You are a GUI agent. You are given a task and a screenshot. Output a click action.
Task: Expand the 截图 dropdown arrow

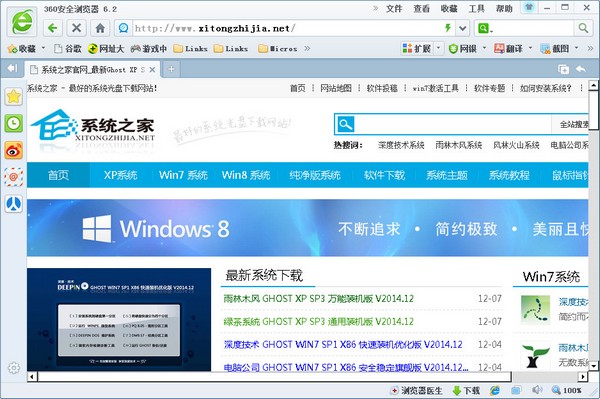(576, 48)
